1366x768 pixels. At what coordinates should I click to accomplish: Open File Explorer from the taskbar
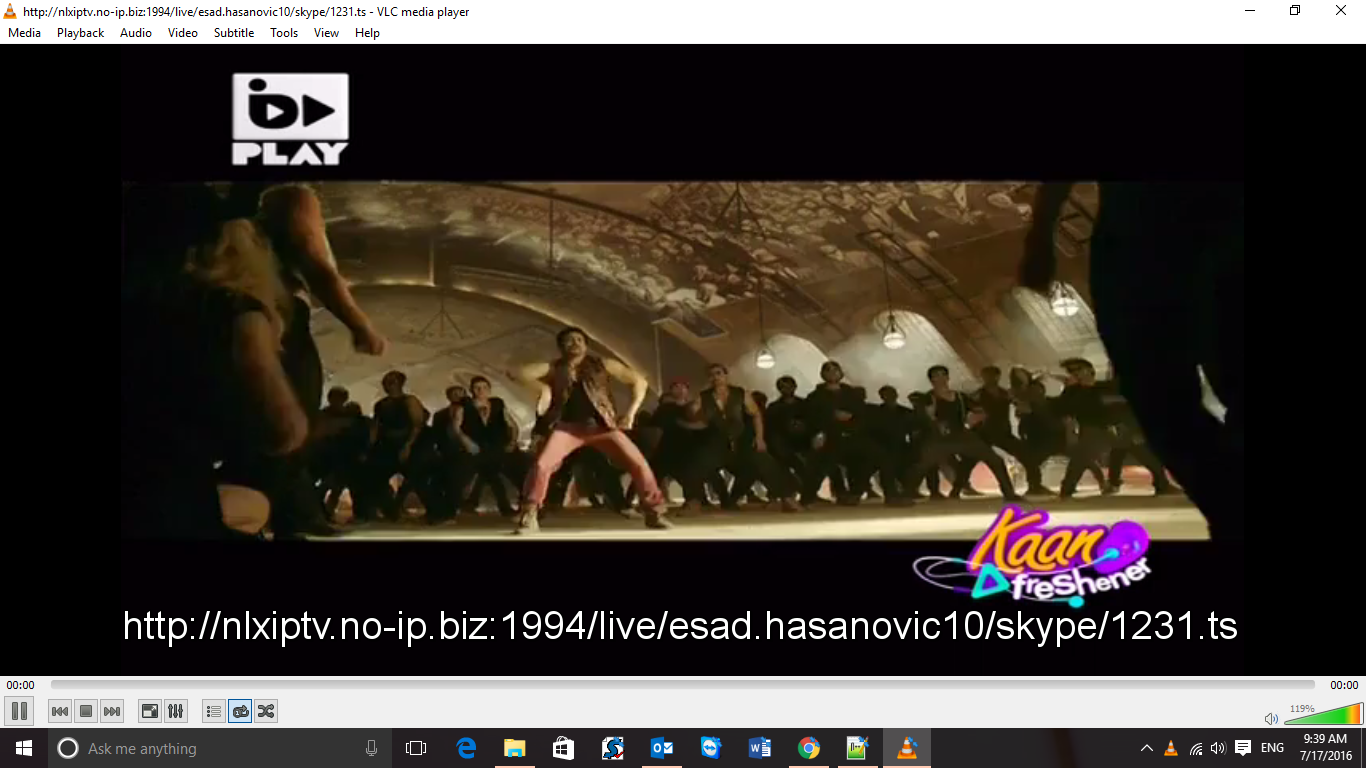(x=514, y=748)
